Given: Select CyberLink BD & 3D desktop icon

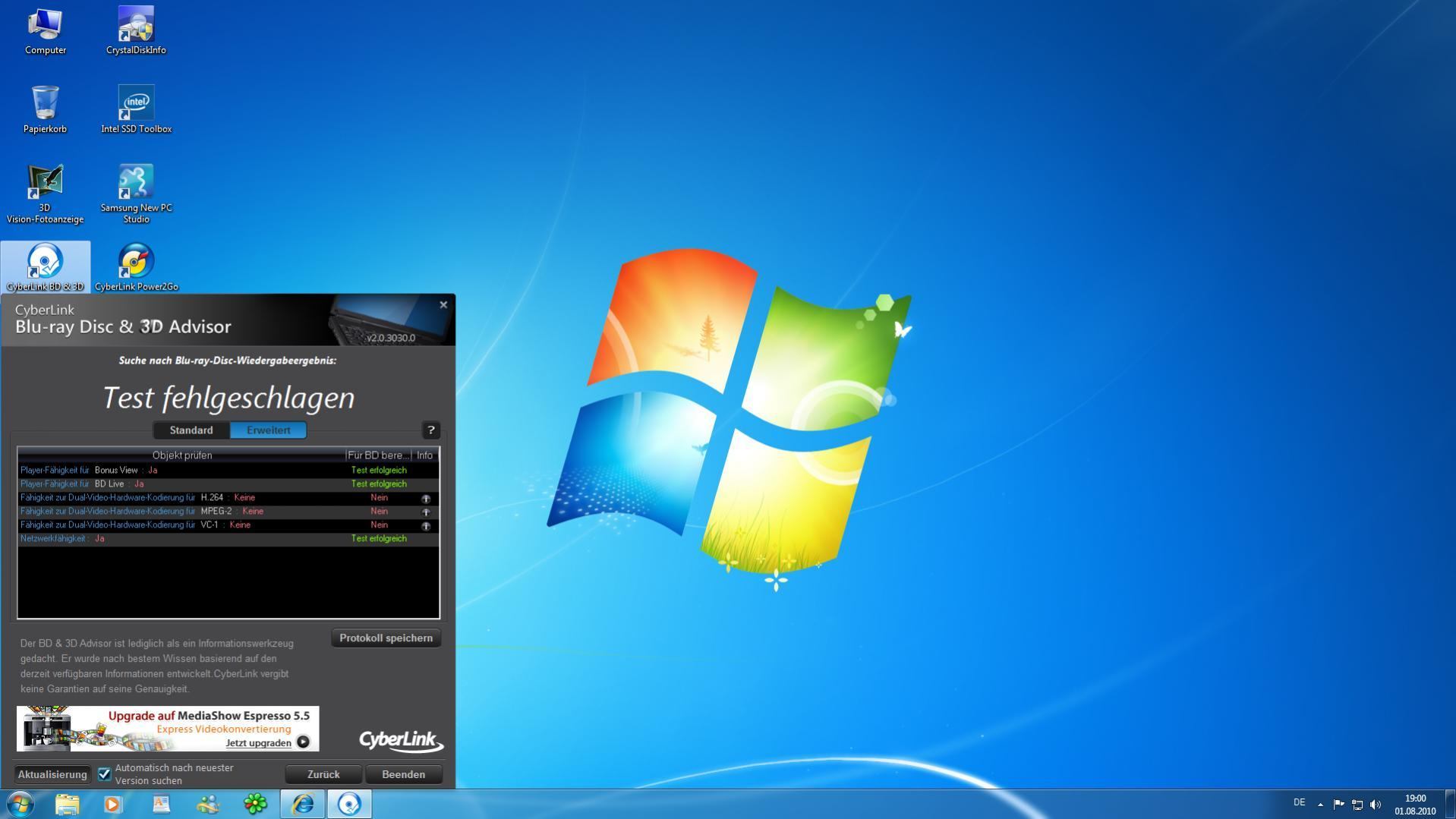Looking at the screenshot, I should pos(45,267).
